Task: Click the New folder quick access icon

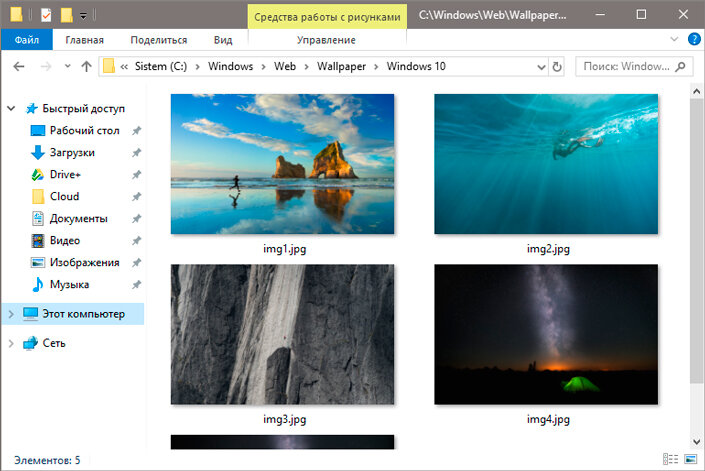Action: click(x=67, y=15)
